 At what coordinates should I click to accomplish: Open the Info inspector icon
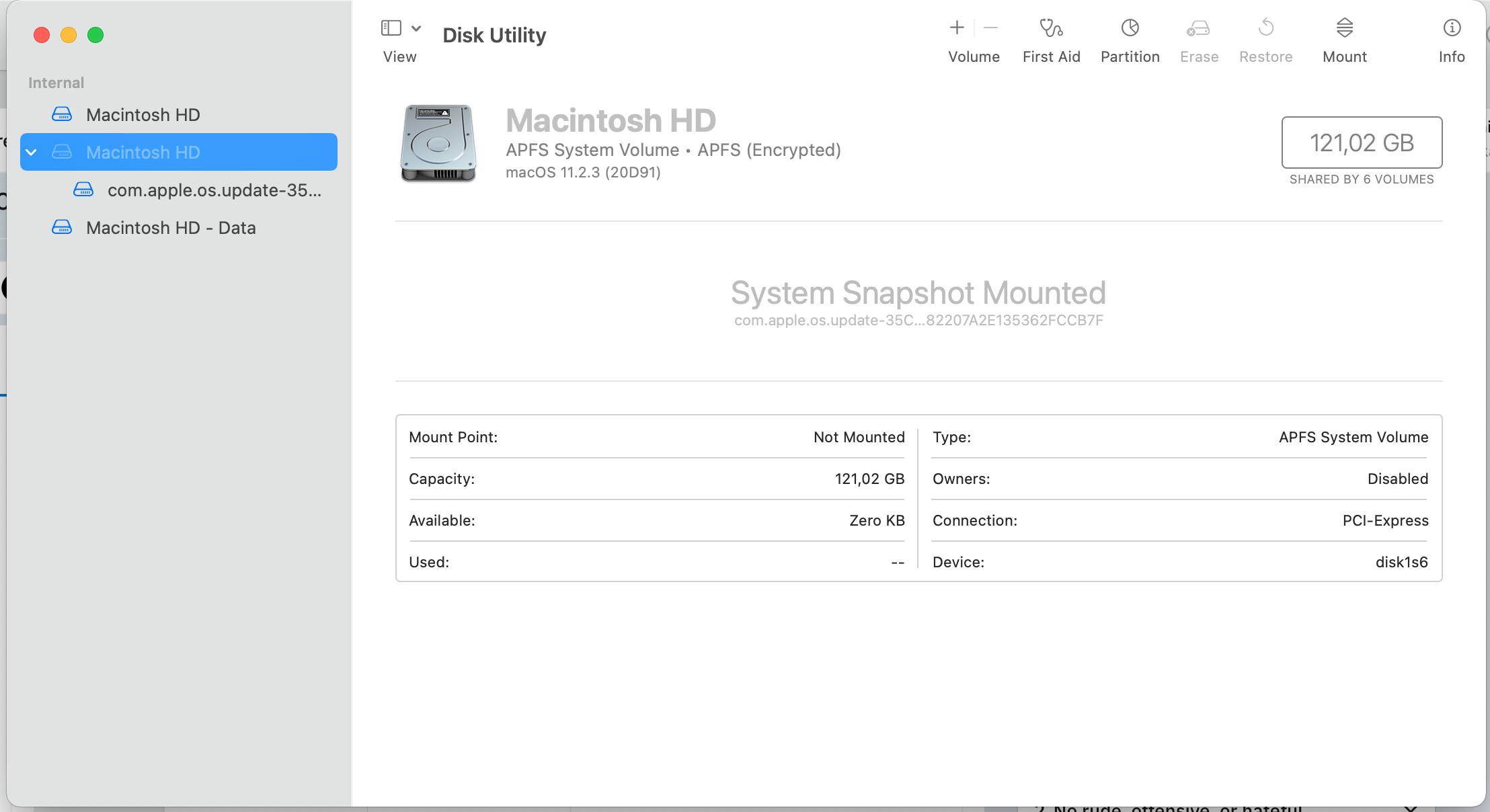click(x=1452, y=28)
